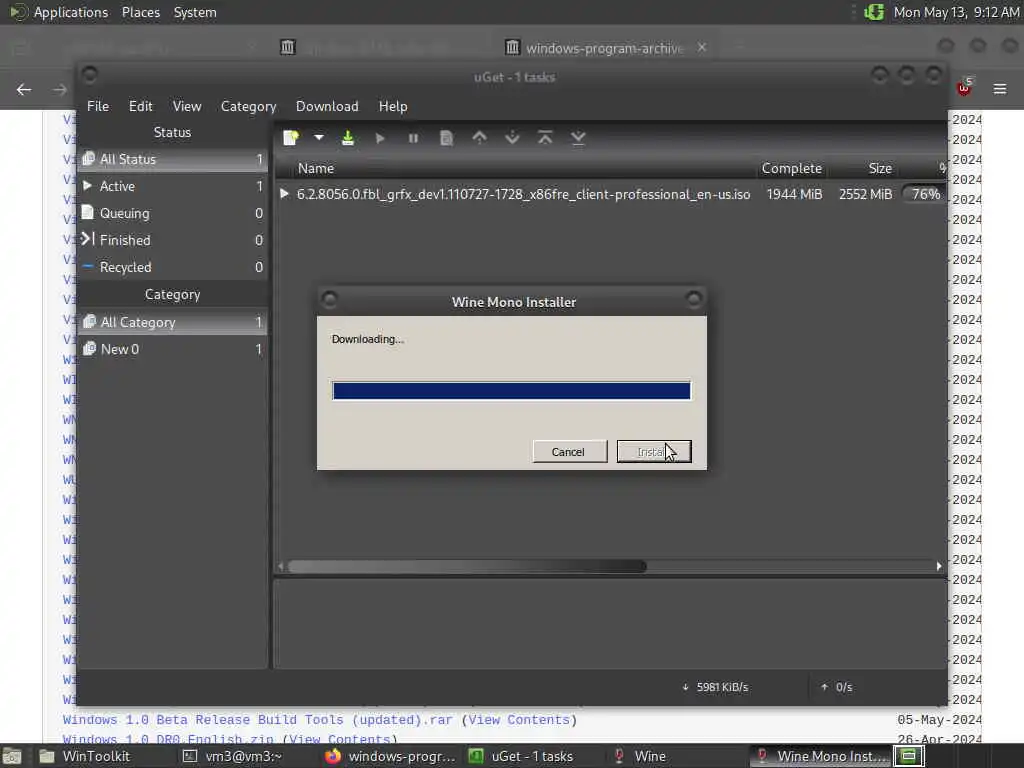Click the pause toolbar icon
This screenshot has width=1024, height=768.
pos(413,138)
